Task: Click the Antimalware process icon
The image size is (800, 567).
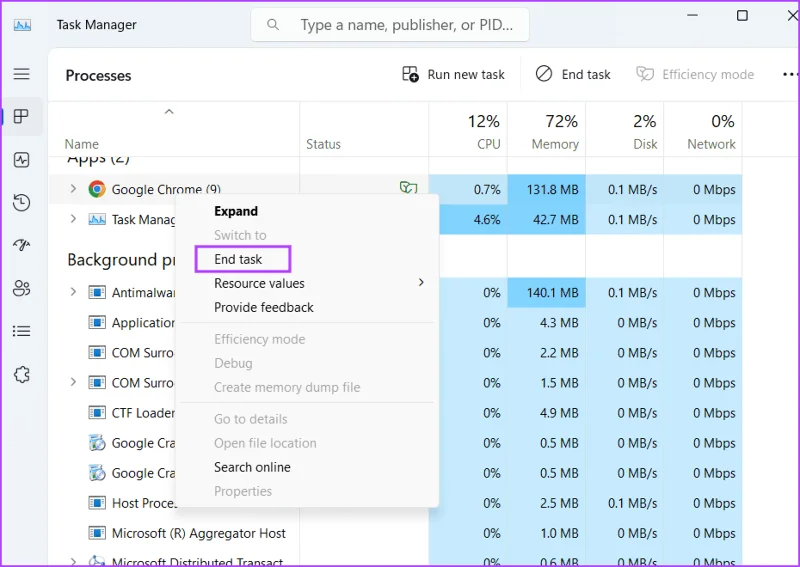Action: pos(97,292)
